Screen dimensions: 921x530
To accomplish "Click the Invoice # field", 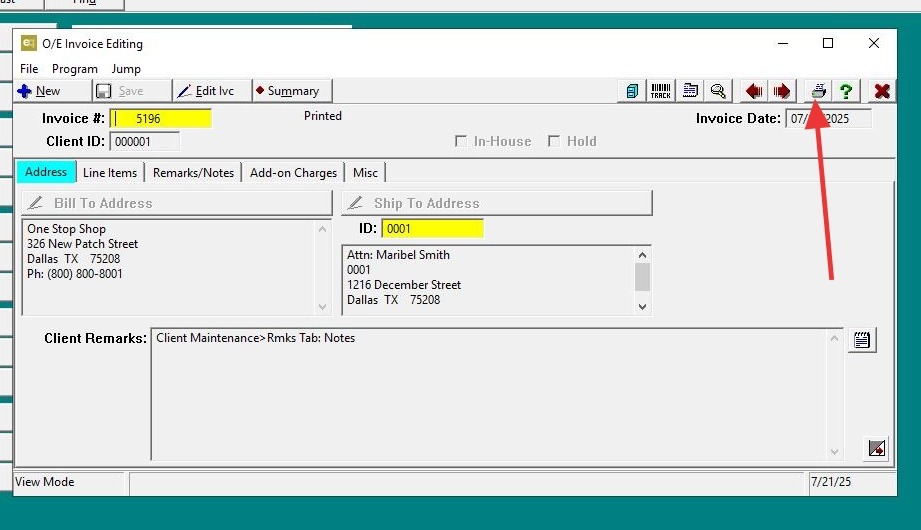I will tap(161, 119).
